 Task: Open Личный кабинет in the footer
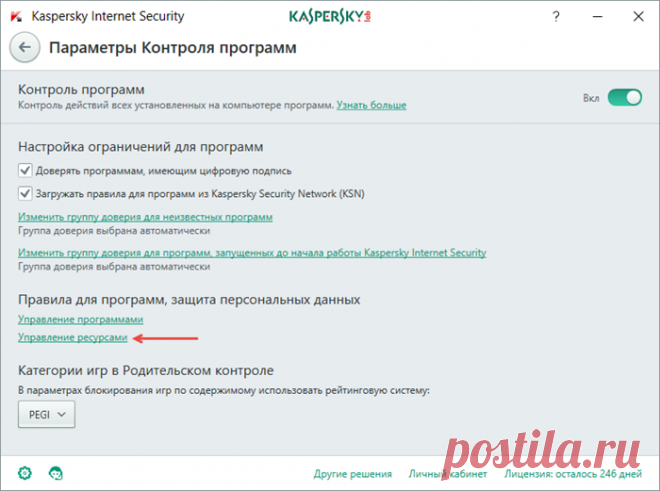click(x=448, y=474)
